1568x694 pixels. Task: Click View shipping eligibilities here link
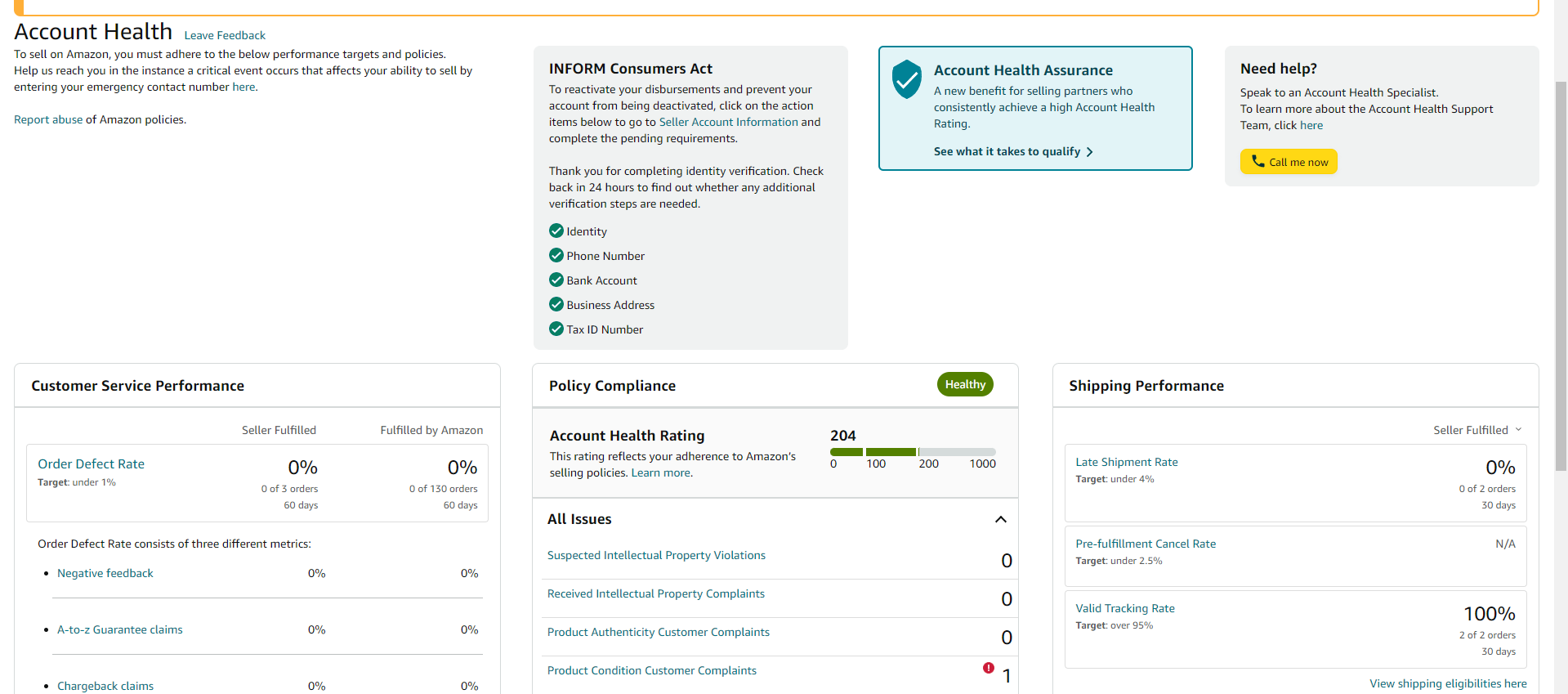pos(1448,683)
